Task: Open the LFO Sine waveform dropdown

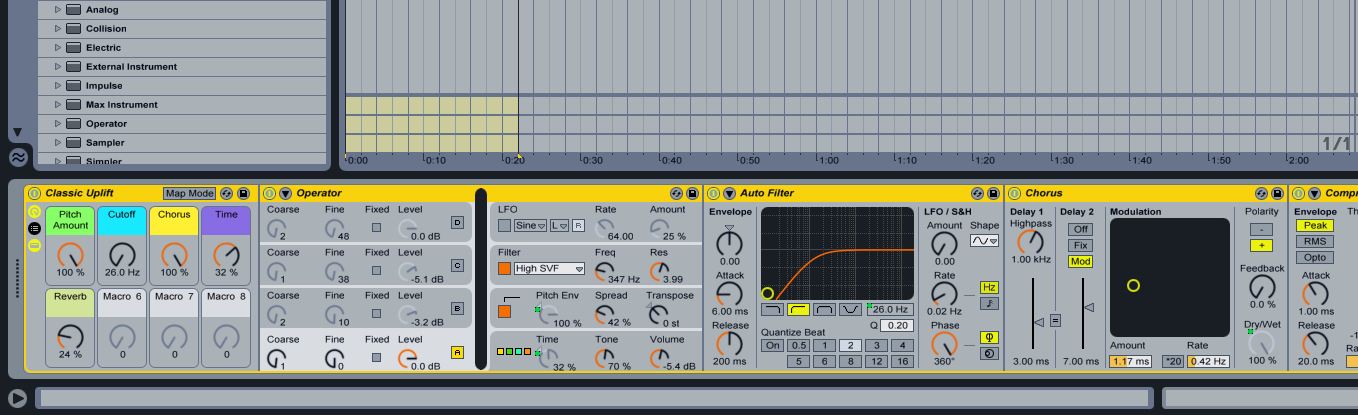Action: point(530,226)
